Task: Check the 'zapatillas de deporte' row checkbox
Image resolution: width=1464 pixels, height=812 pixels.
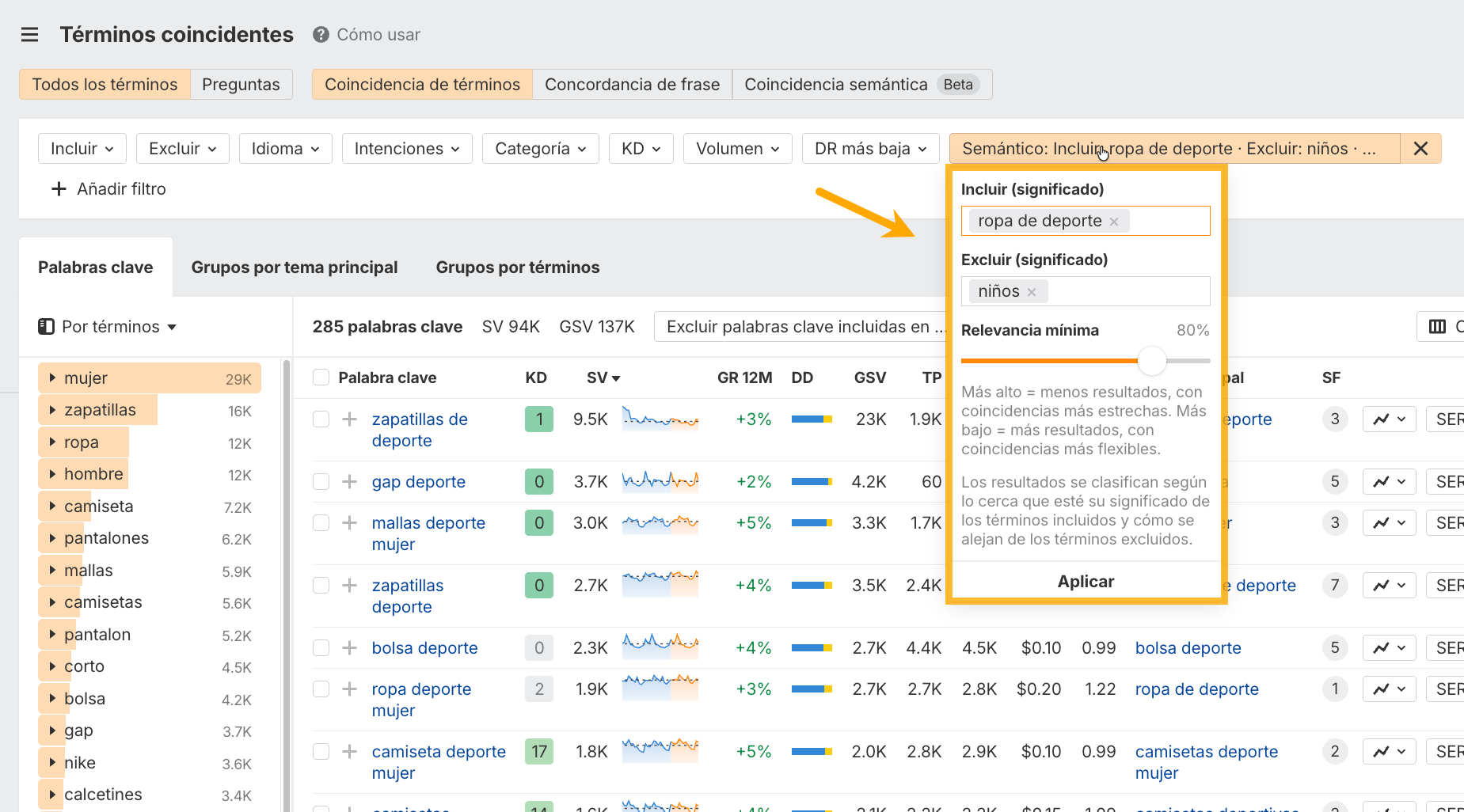Action: coord(321,419)
